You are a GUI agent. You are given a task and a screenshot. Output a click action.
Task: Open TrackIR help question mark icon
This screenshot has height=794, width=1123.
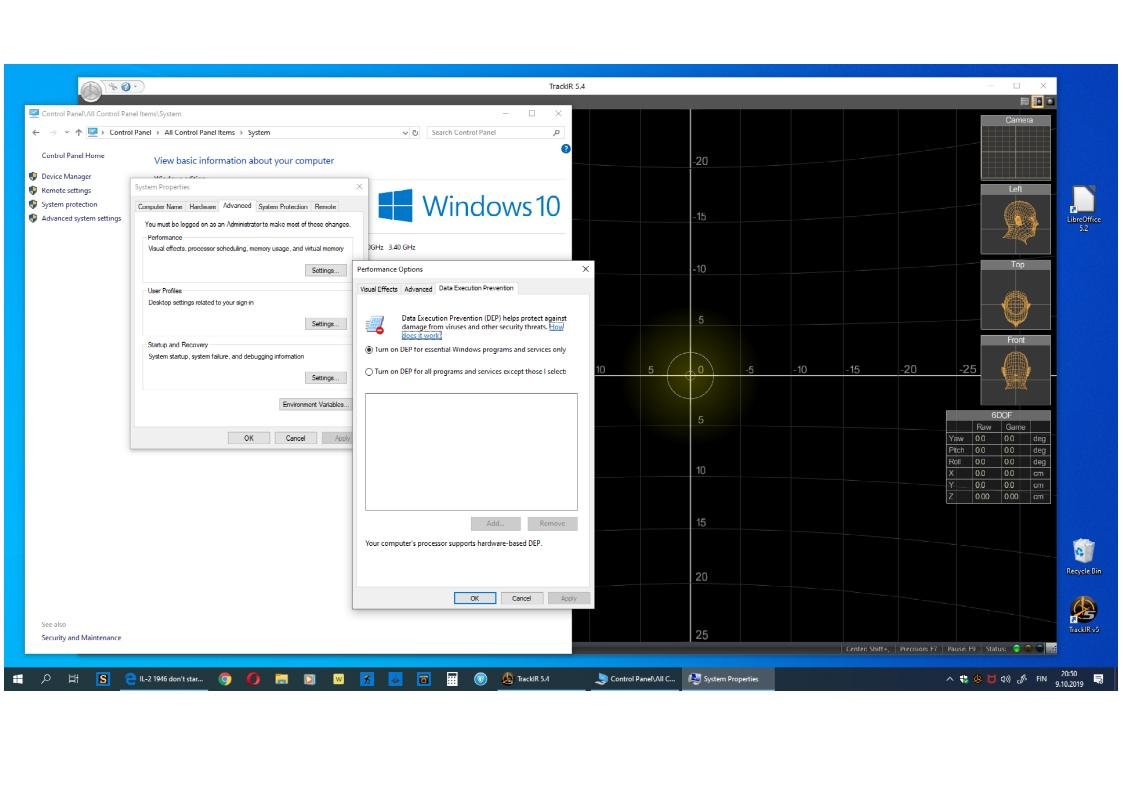(x=126, y=87)
